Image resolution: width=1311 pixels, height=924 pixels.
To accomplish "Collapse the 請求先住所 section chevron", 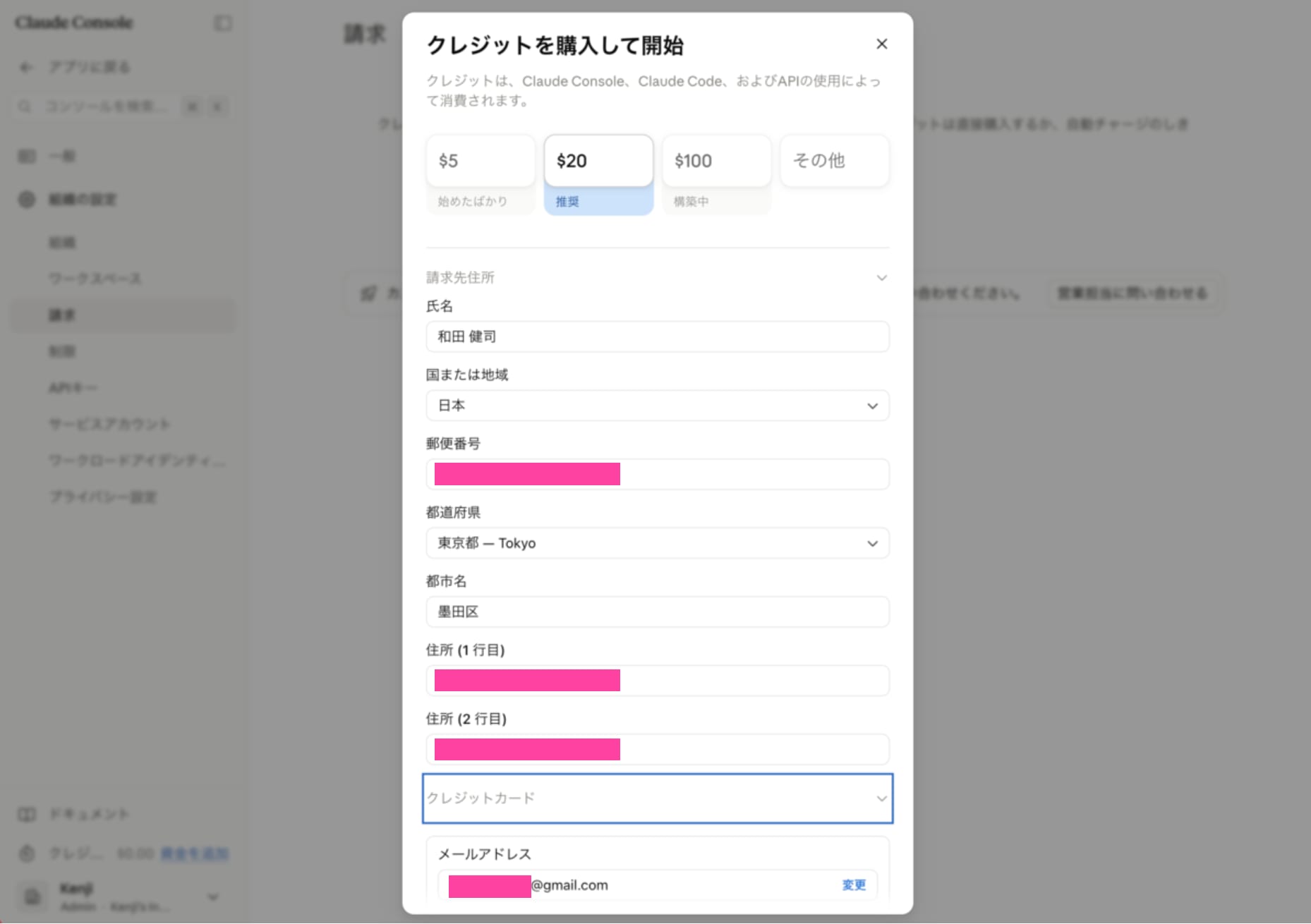I will [881, 278].
